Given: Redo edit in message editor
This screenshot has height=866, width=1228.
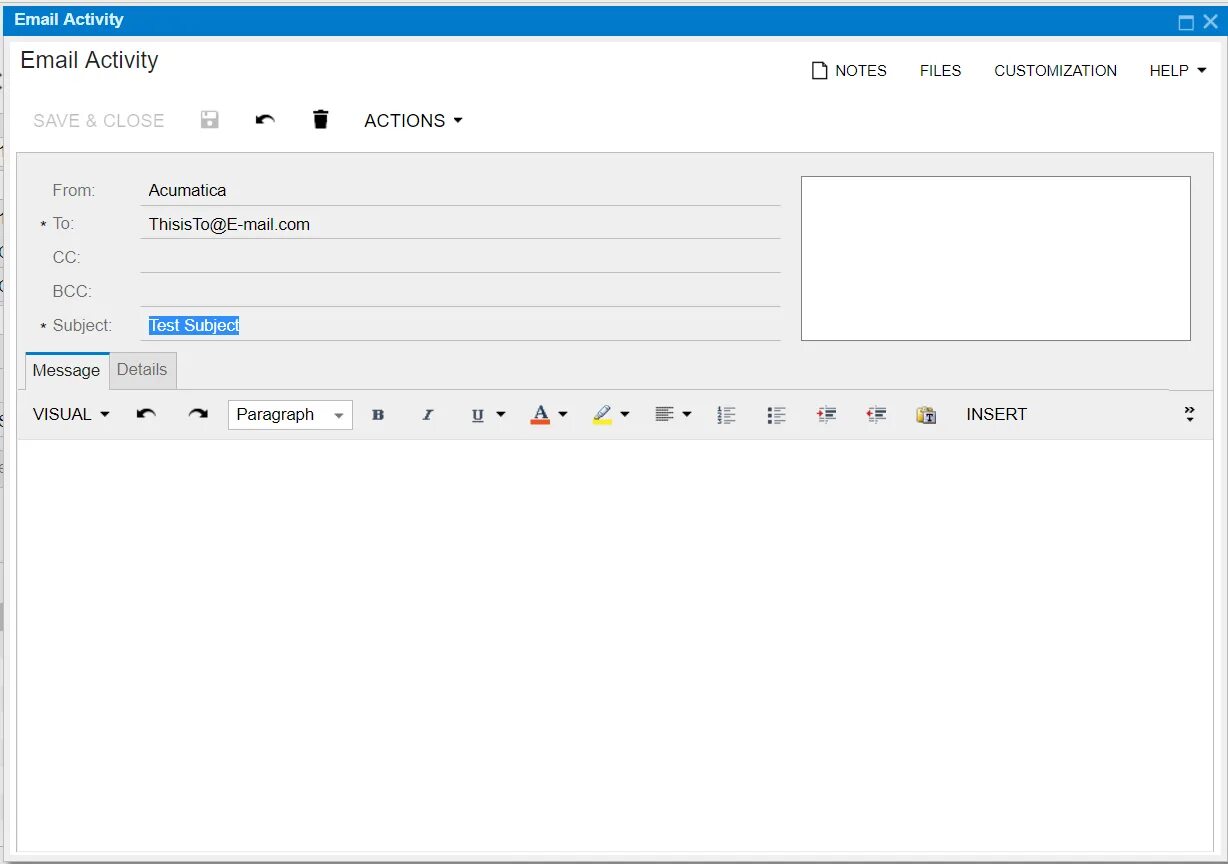Looking at the screenshot, I should [198, 414].
